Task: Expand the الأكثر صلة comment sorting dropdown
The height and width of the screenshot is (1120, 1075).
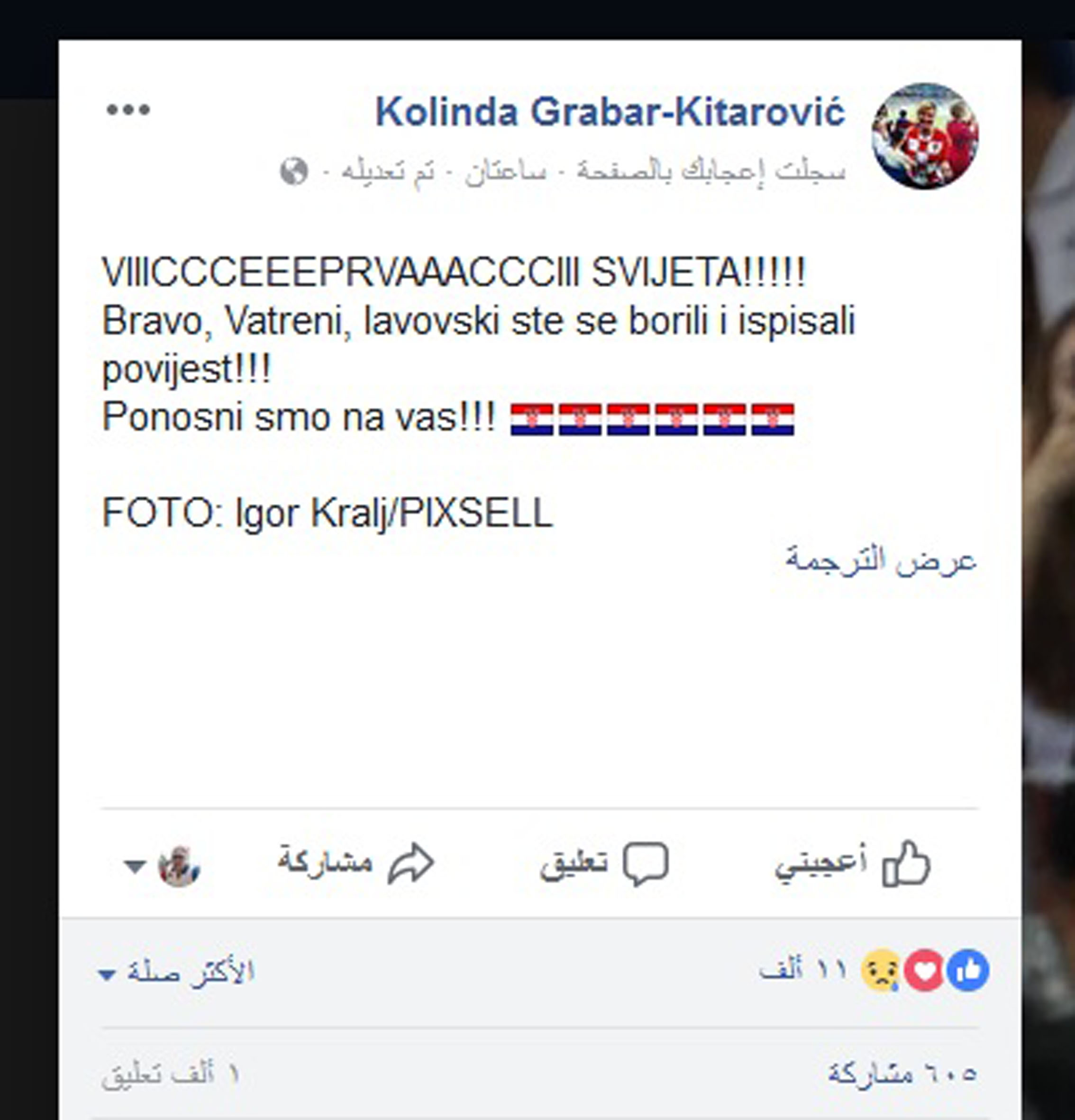Action: coord(176,972)
